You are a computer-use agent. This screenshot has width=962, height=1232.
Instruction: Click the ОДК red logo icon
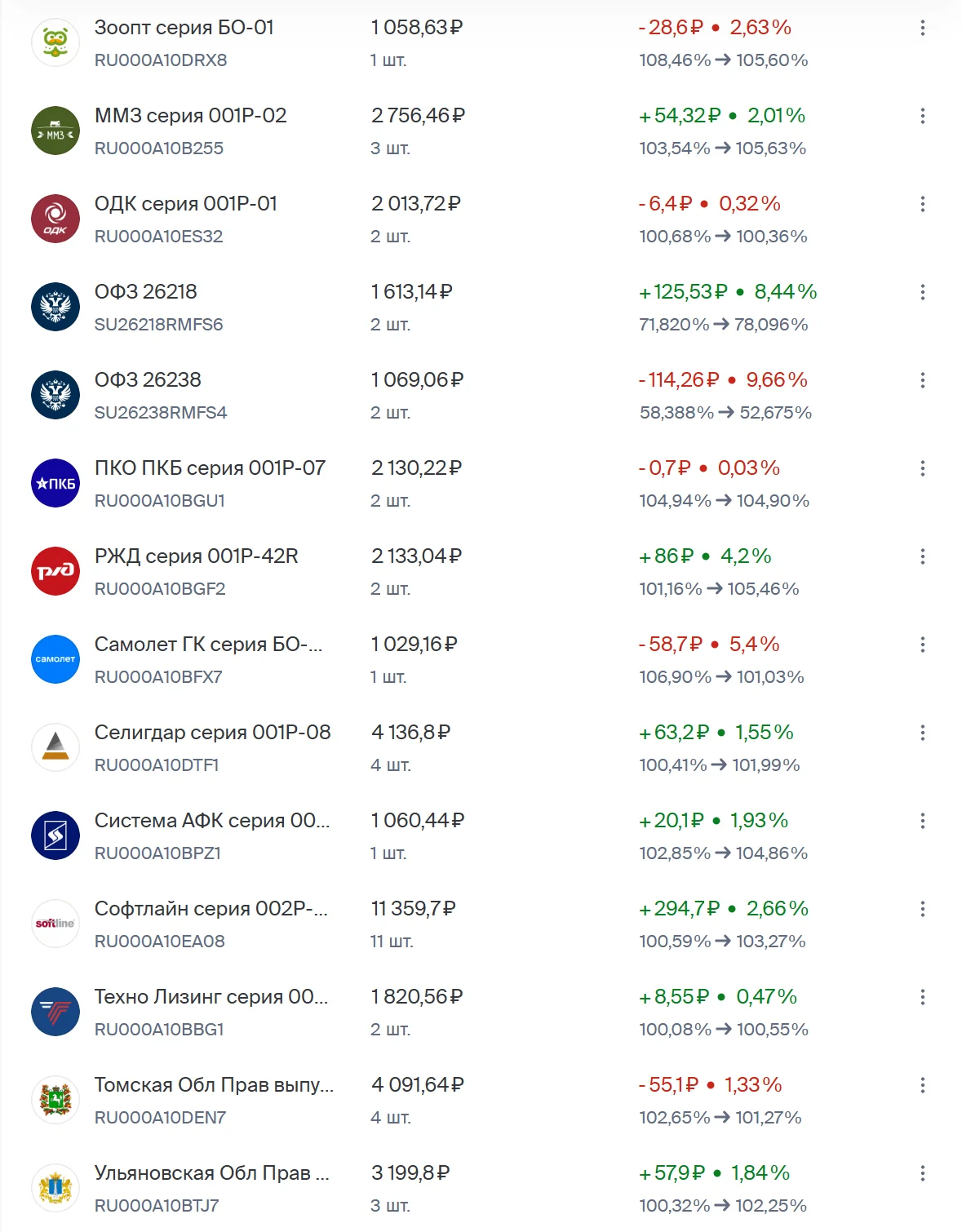click(x=55, y=219)
